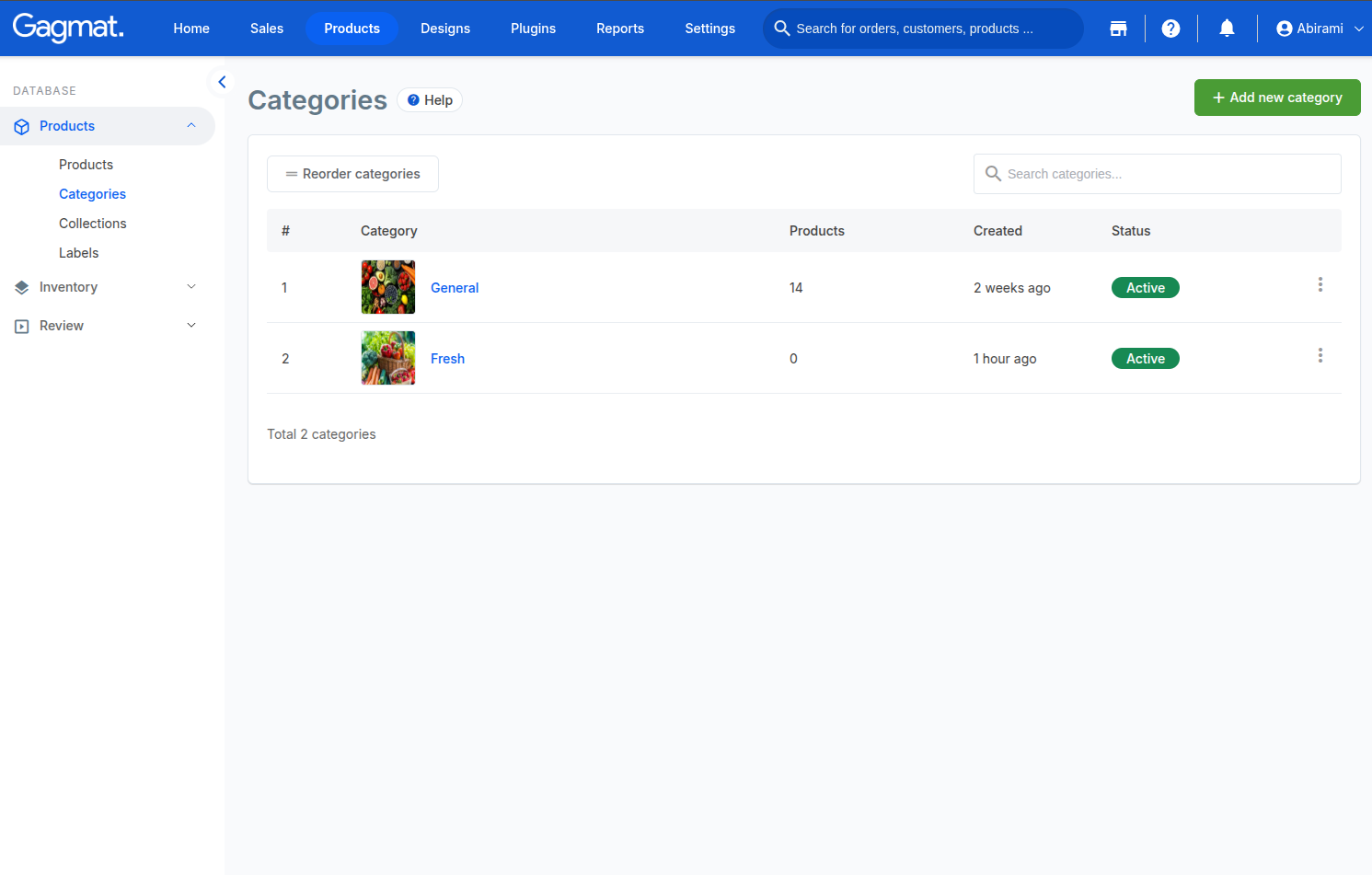Click the General category thumbnail image
Screen dimensions: 1372x875
coord(388,287)
